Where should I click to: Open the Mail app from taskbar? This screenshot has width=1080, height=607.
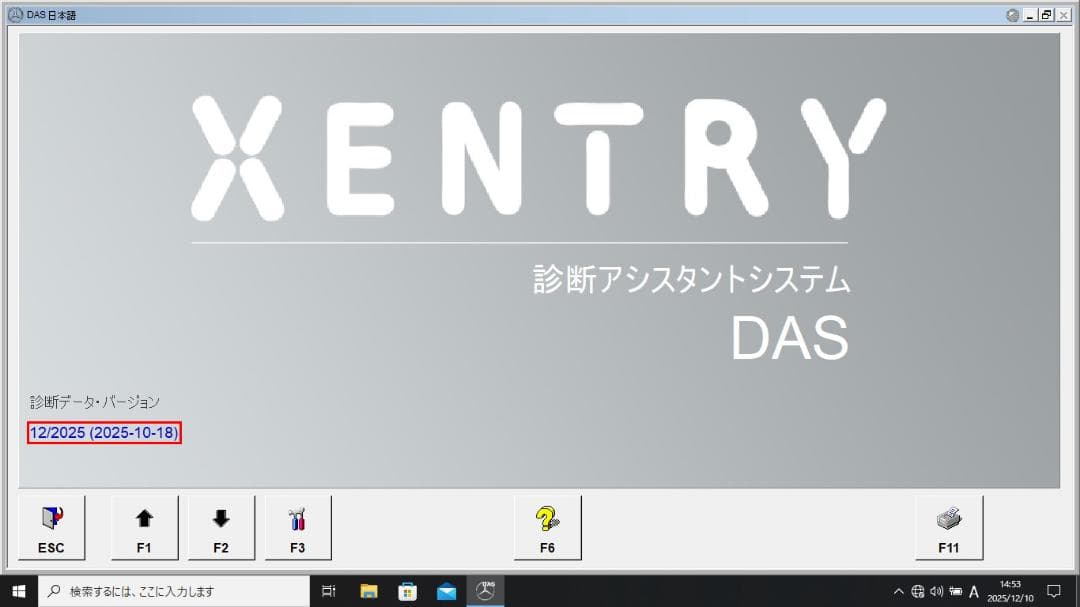(445, 590)
